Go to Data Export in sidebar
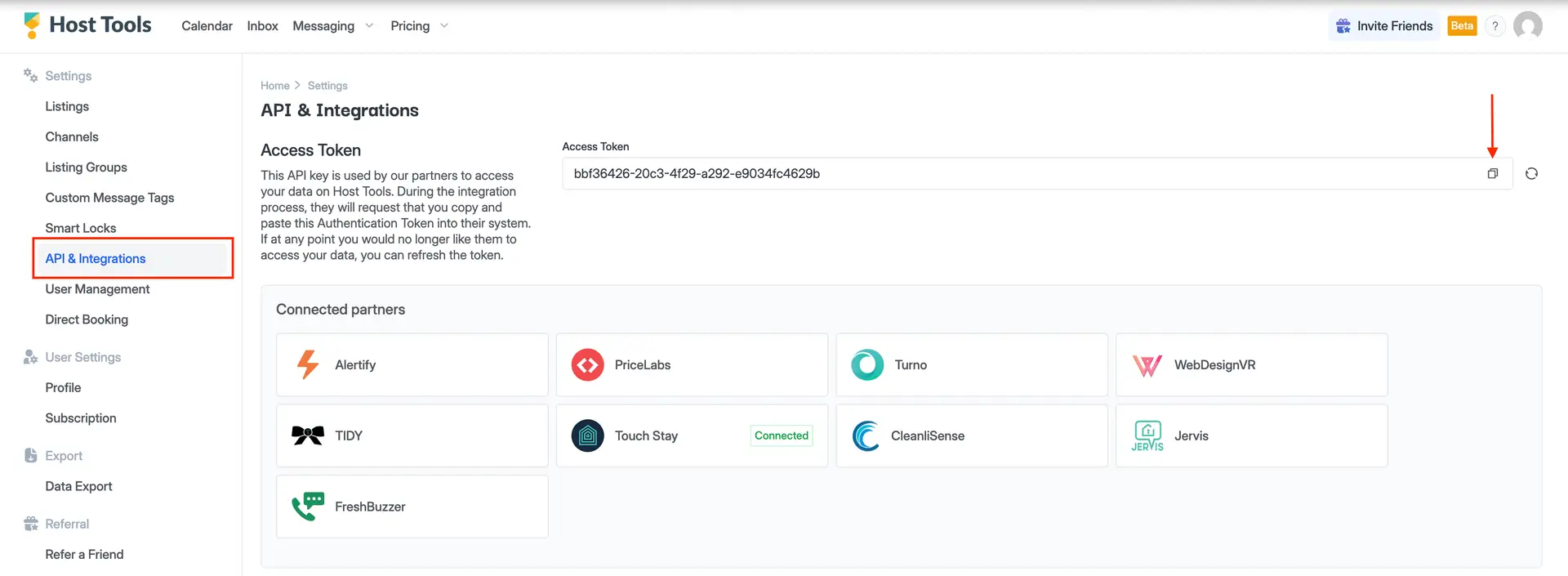Viewport: 1568px width, 576px height. (x=78, y=486)
